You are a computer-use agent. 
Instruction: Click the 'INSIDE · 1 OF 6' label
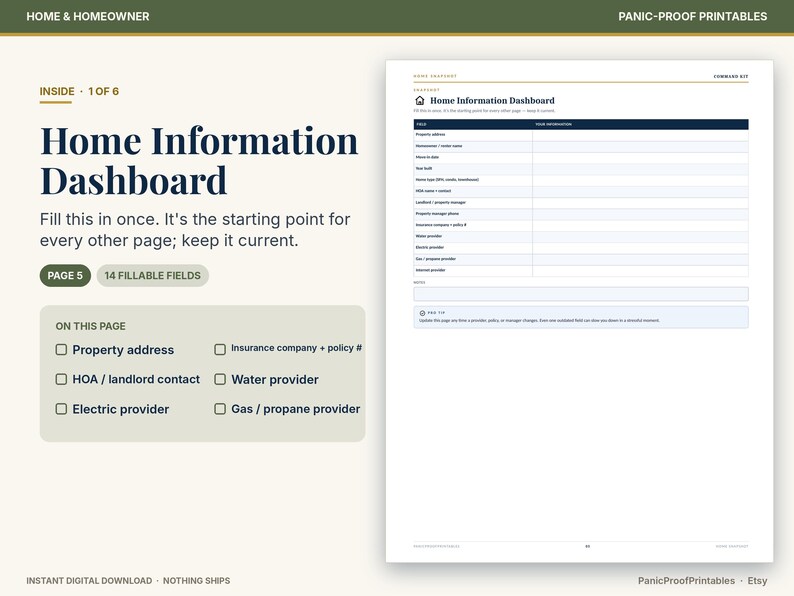[x=80, y=91]
